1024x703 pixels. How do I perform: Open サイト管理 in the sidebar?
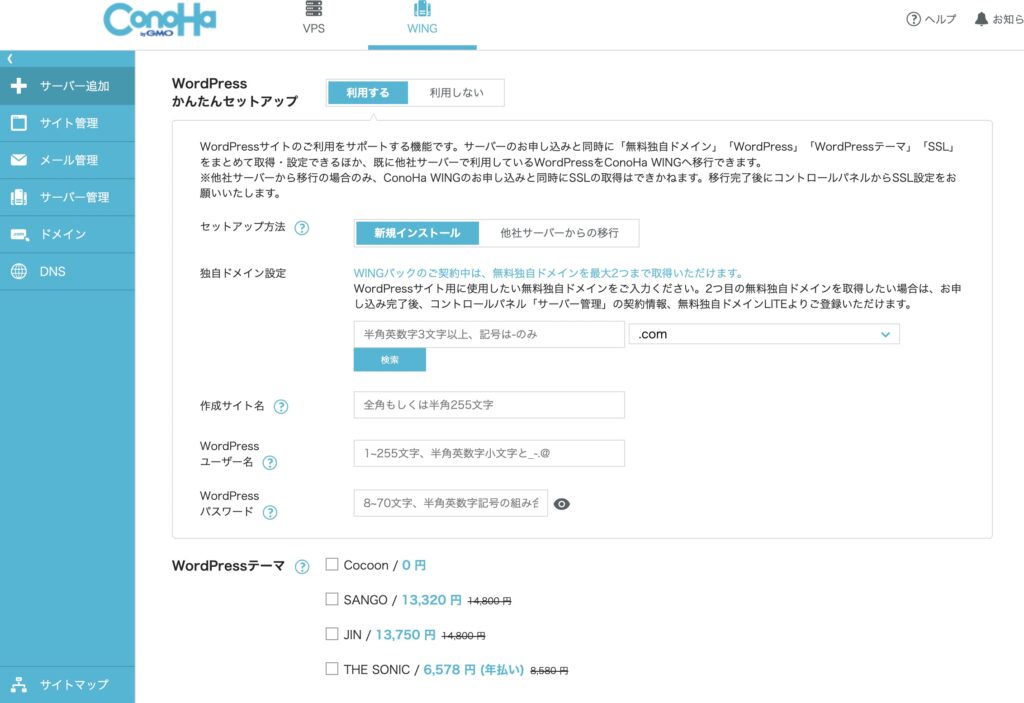coord(67,123)
